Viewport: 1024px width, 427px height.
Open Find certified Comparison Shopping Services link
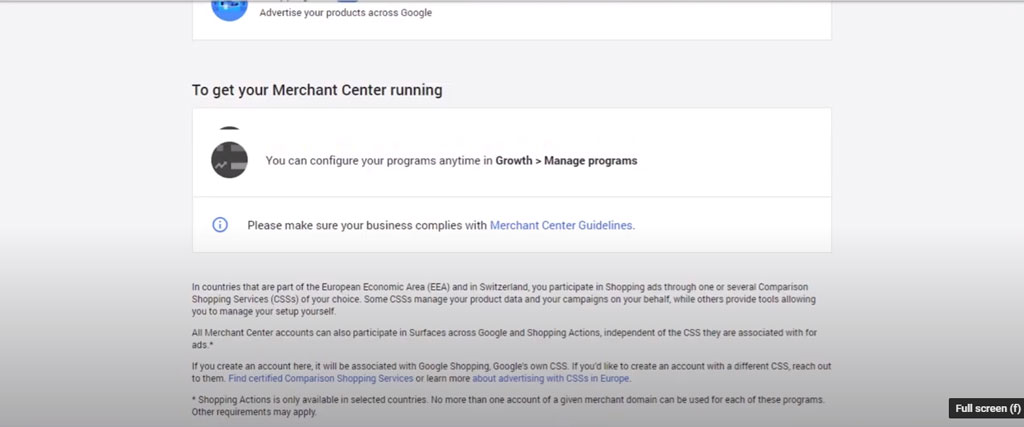tap(321, 378)
